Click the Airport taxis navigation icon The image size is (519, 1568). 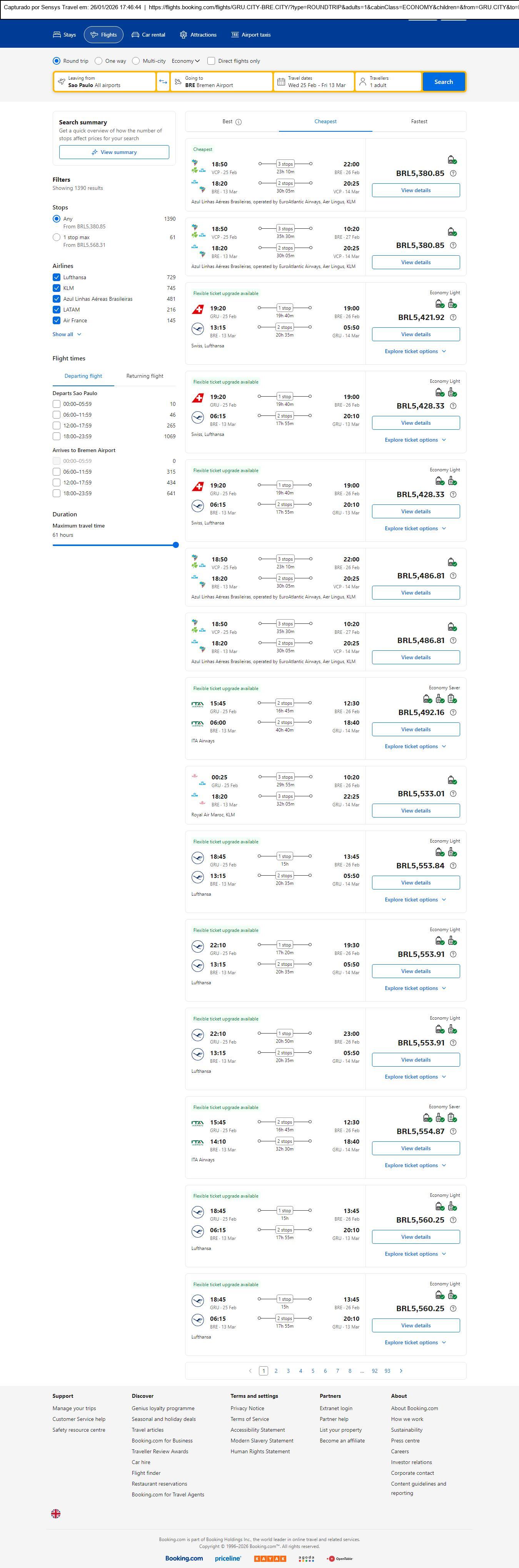coord(235,35)
